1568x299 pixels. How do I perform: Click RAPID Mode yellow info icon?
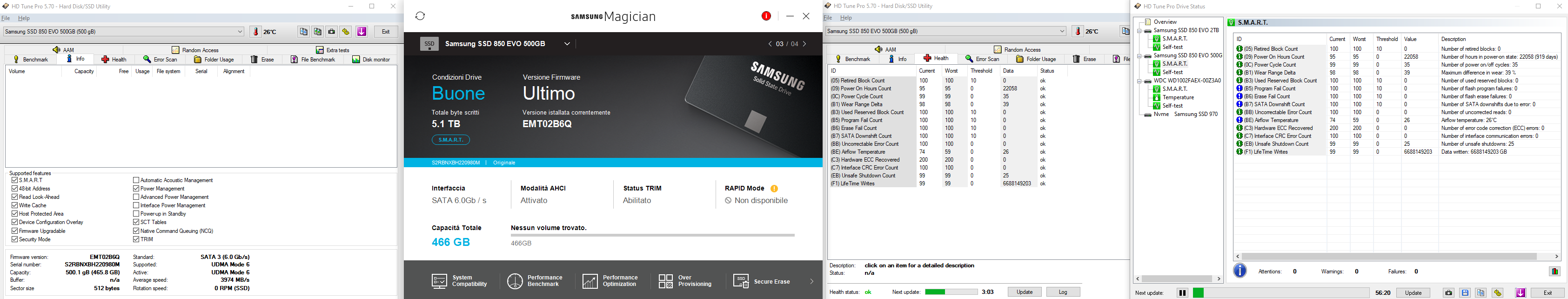[x=774, y=189]
